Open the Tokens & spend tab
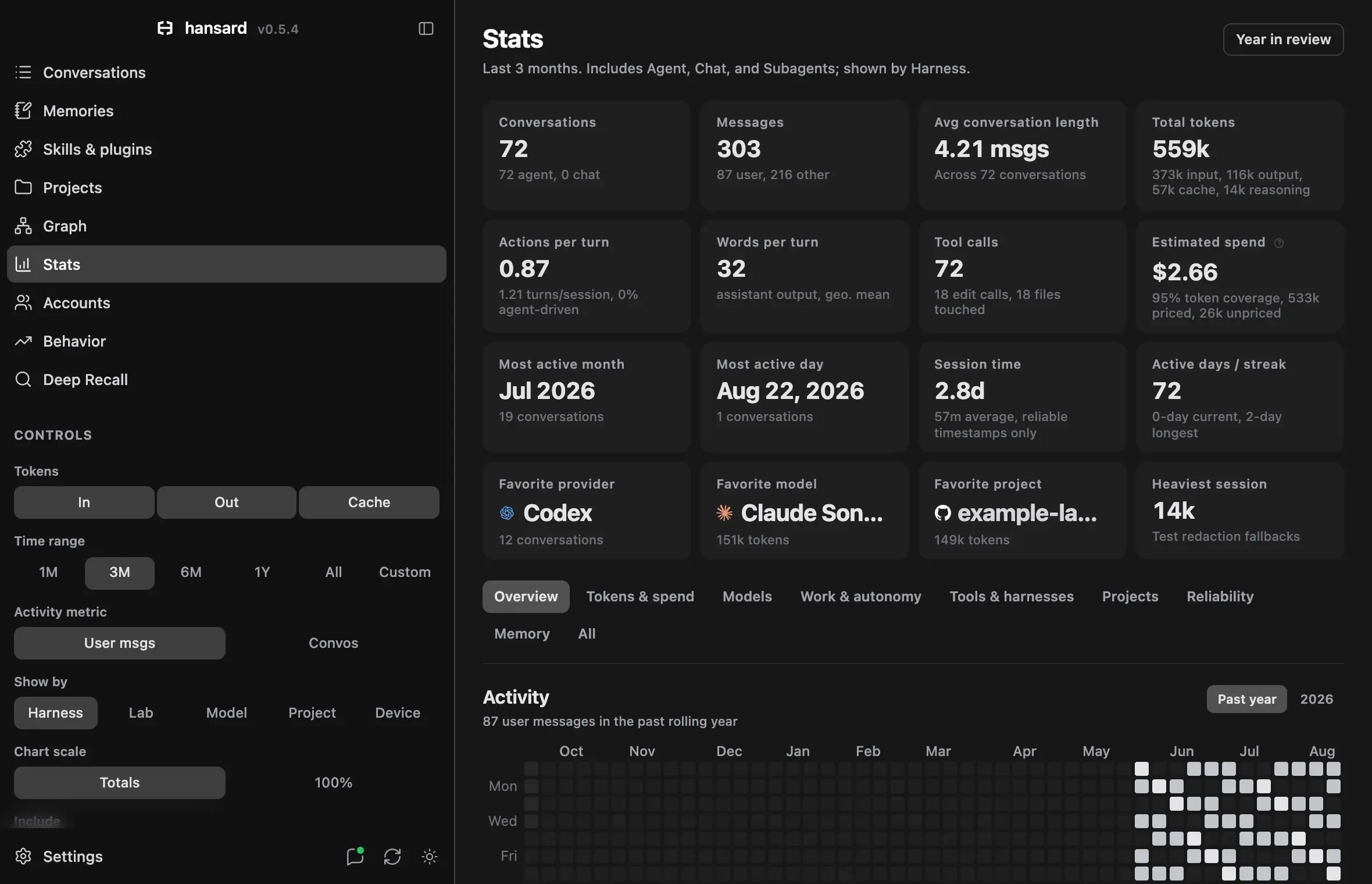Image resolution: width=1372 pixels, height=884 pixels. (640, 597)
